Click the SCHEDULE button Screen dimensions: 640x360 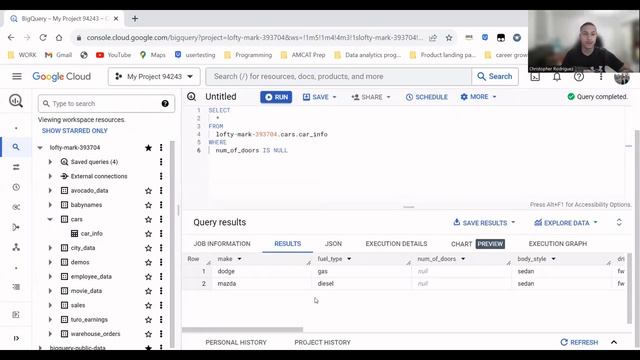427,97
